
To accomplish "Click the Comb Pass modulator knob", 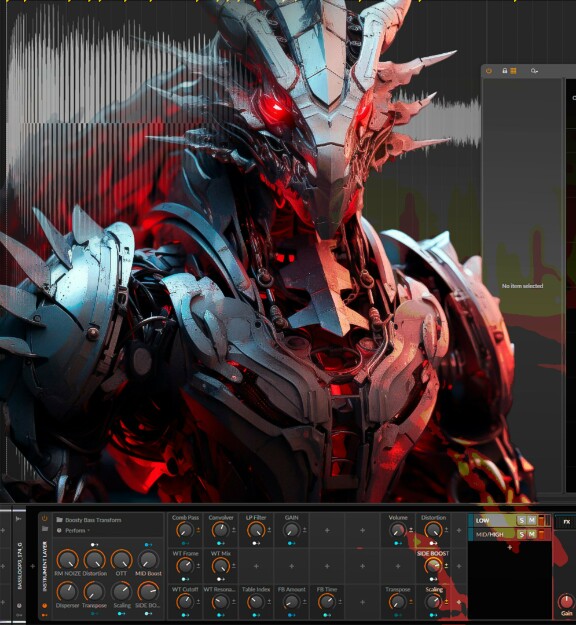I will click(x=185, y=530).
